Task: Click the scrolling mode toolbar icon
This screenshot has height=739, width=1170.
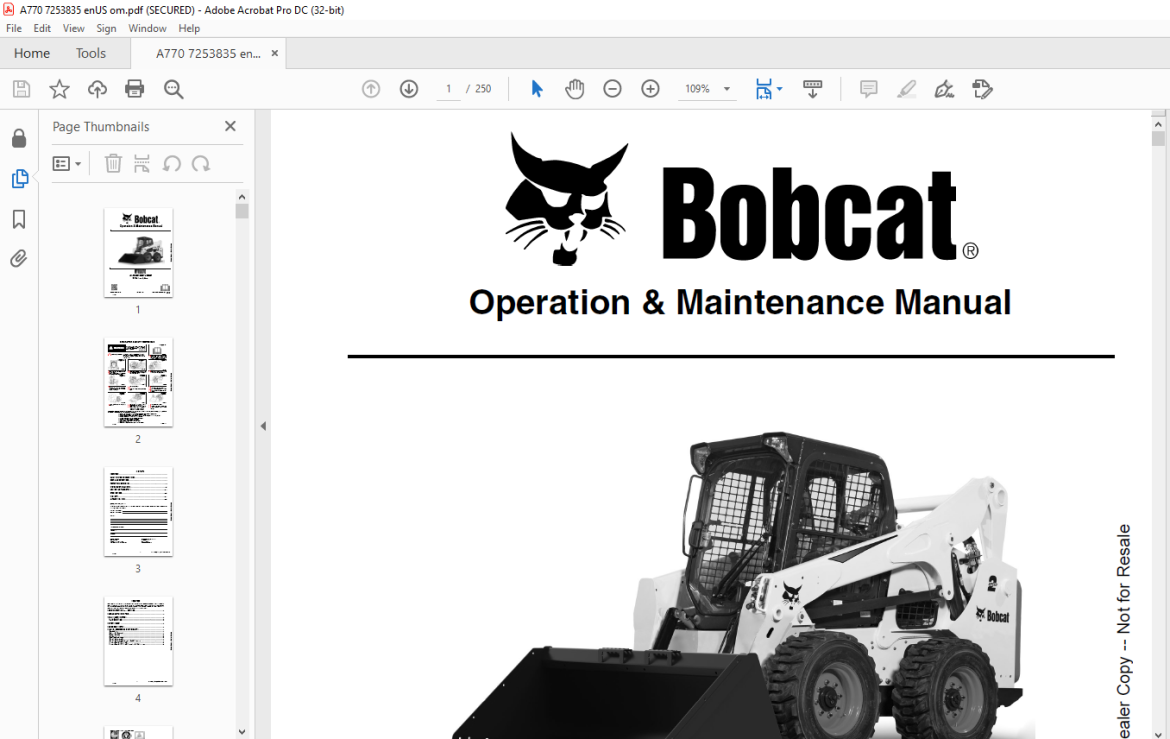Action: click(813, 89)
